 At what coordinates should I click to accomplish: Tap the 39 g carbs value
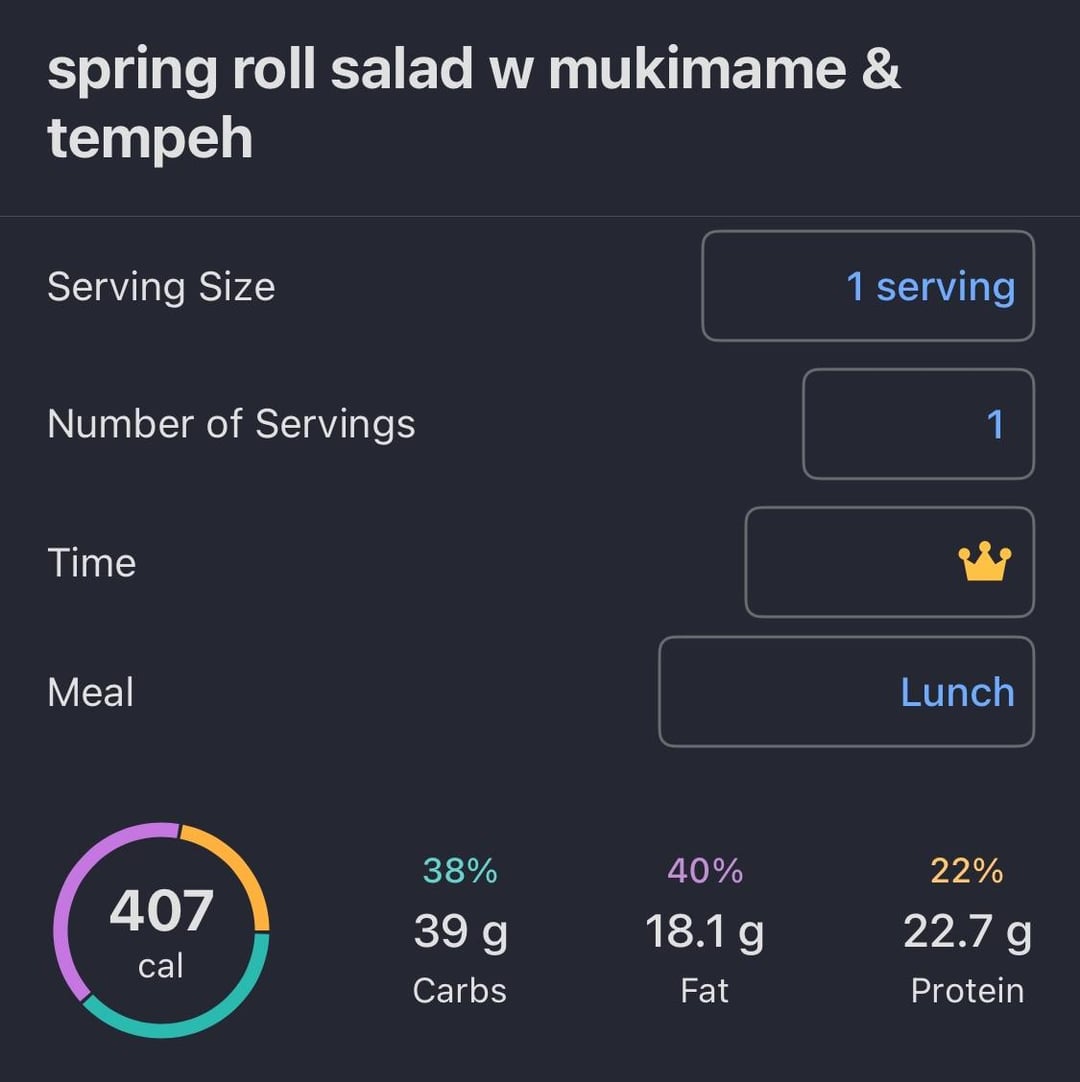tap(460, 932)
